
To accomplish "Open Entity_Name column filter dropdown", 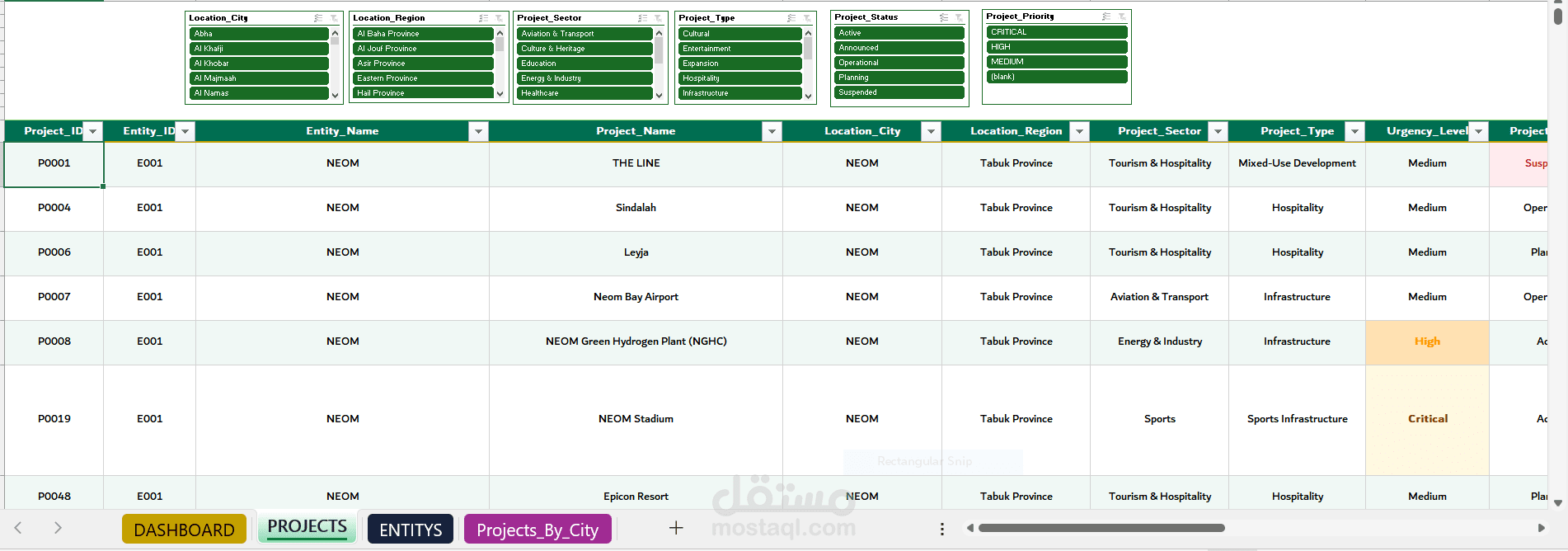I will tap(478, 131).
